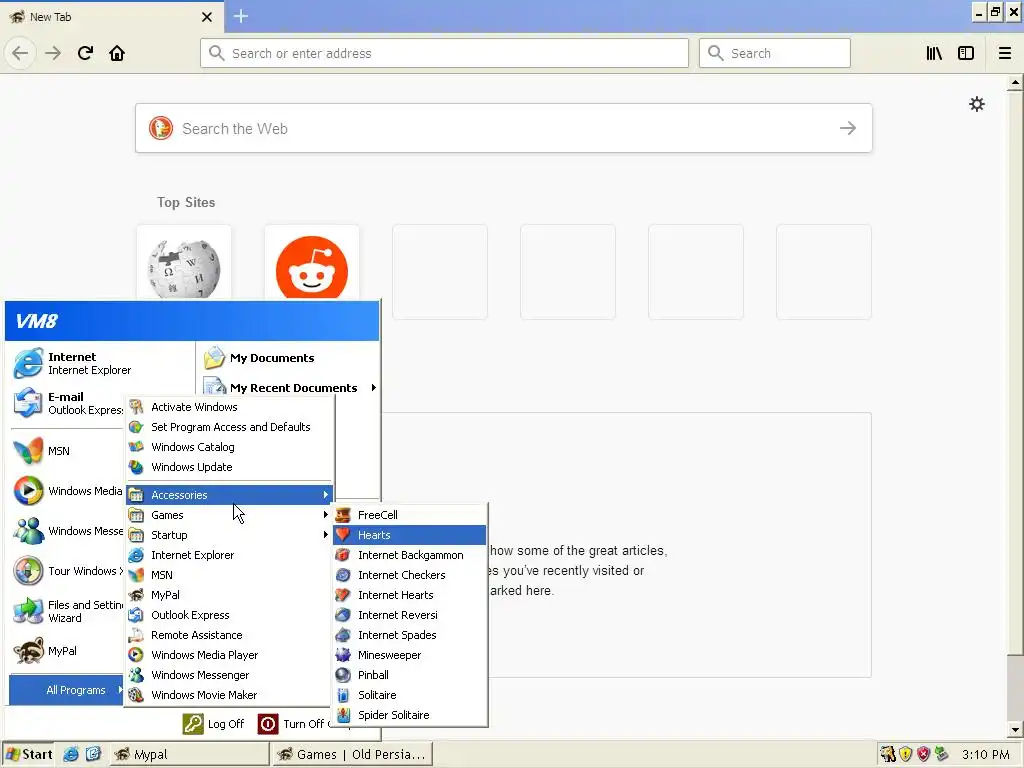The height and width of the screenshot is (768, 1024).
Task: Open Tour Windows XP item
Action: [67, 571]
